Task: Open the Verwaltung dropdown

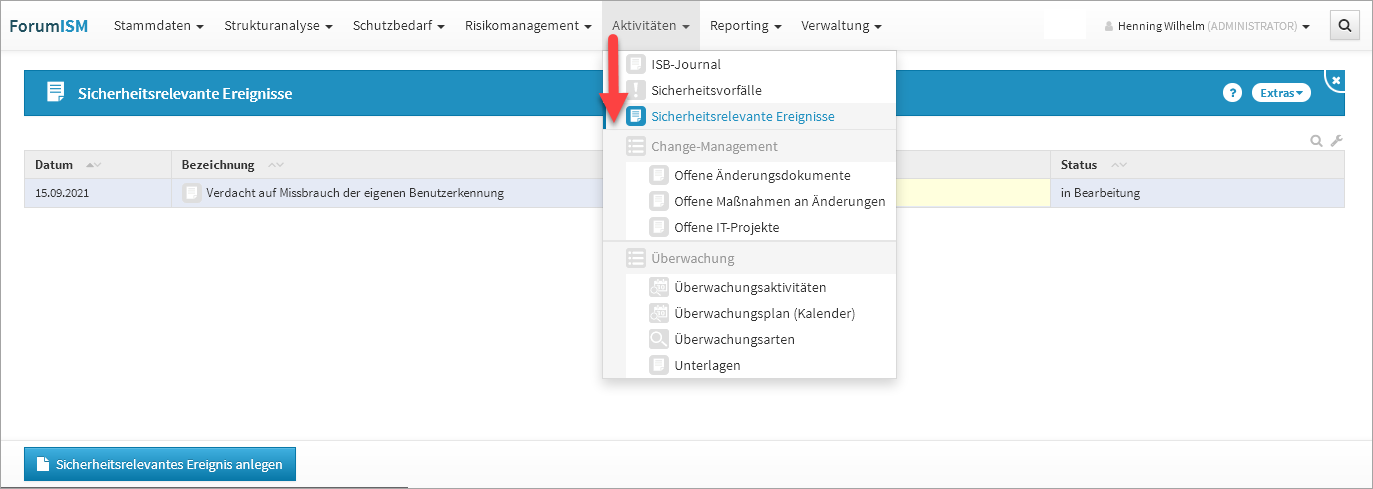Action: (x=842, y=26)
